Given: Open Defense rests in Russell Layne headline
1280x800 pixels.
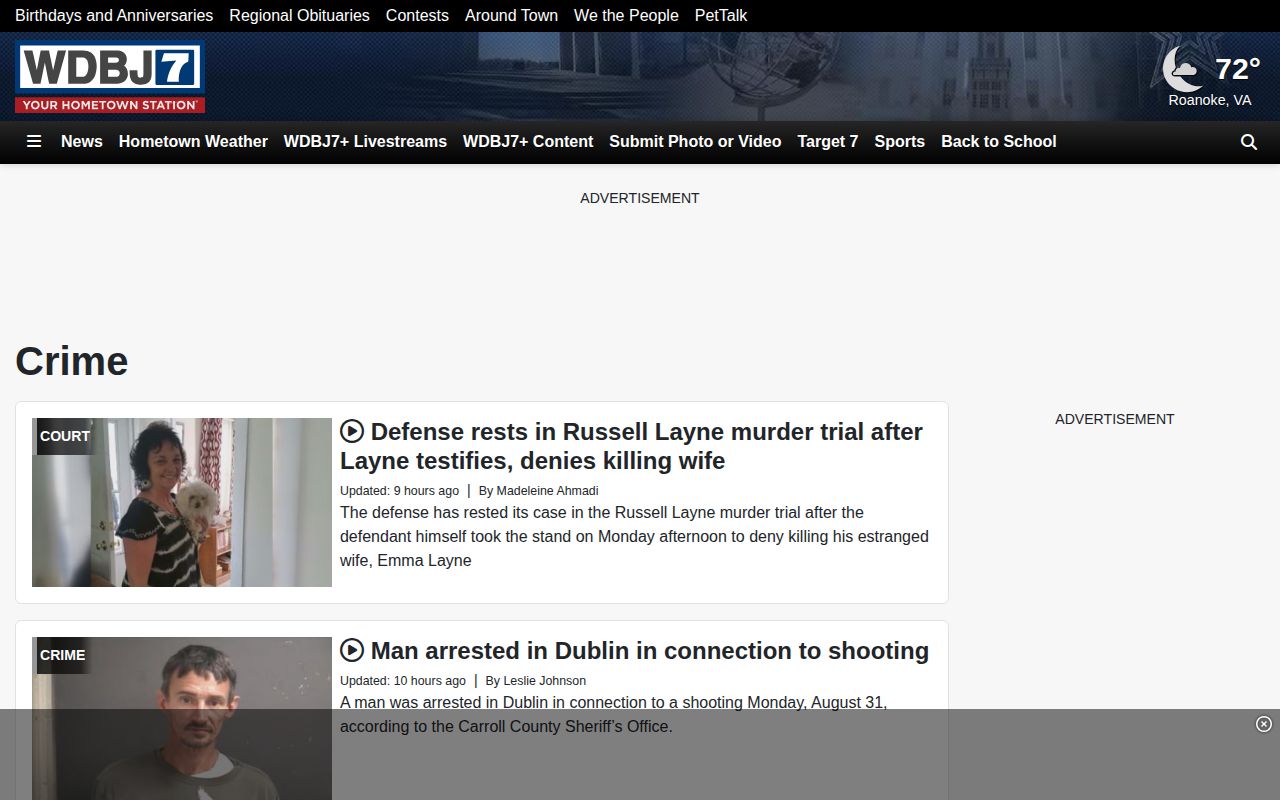Looking at the screenshot, I should pos(631,446).
